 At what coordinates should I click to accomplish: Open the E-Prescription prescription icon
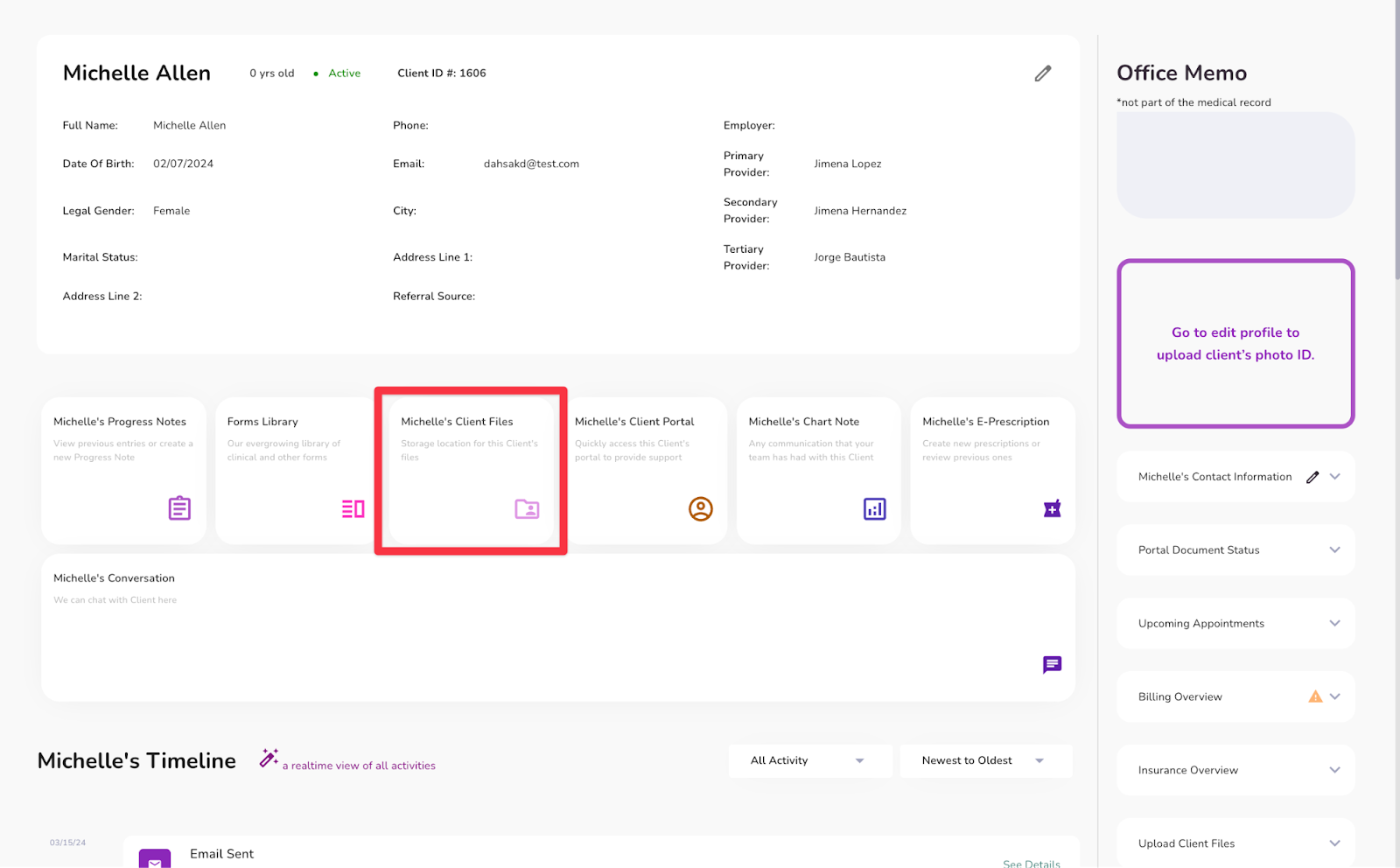pyautogui.click(x=1050, y=508)
